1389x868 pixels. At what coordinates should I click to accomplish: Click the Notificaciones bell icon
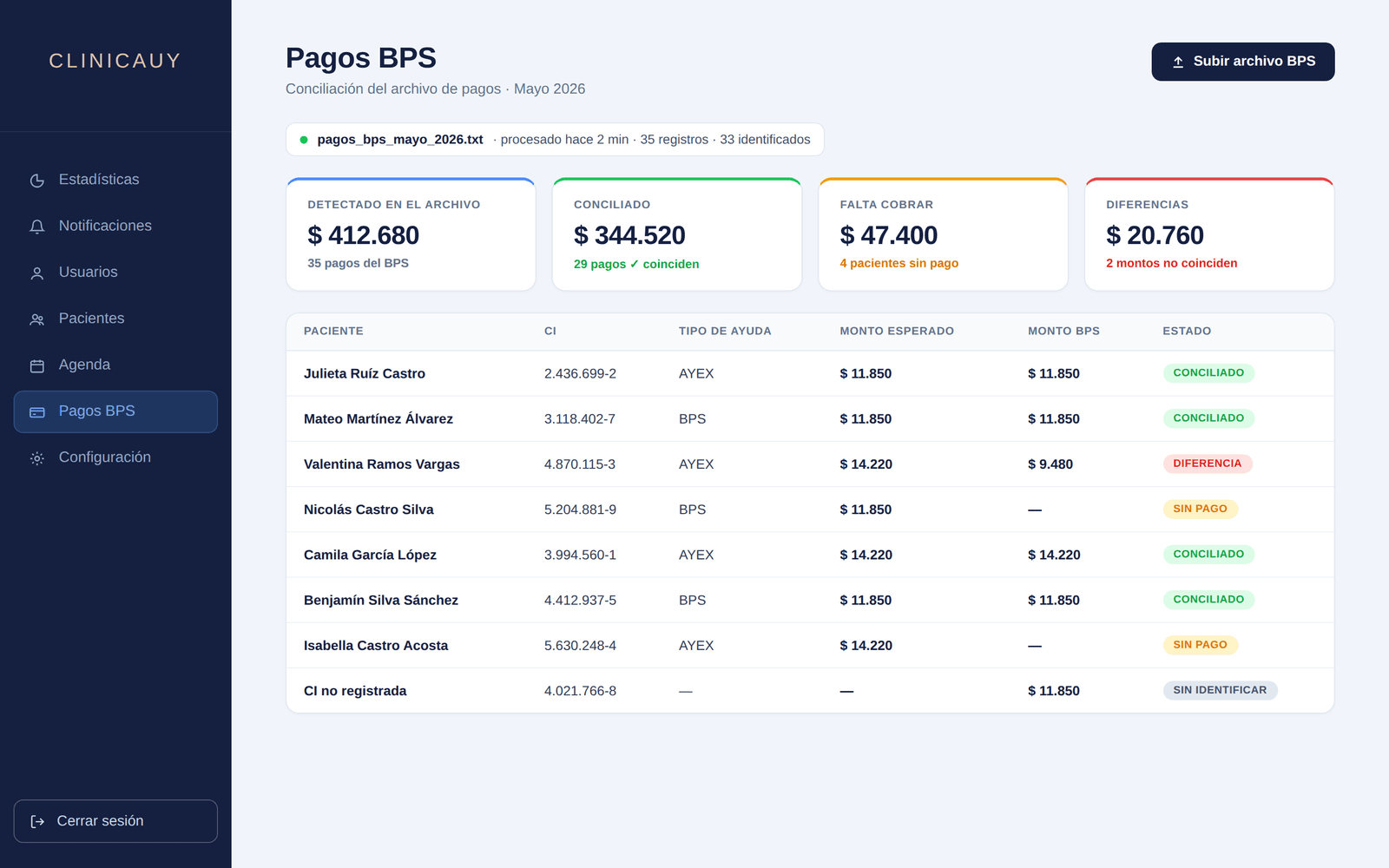(37, 227)
